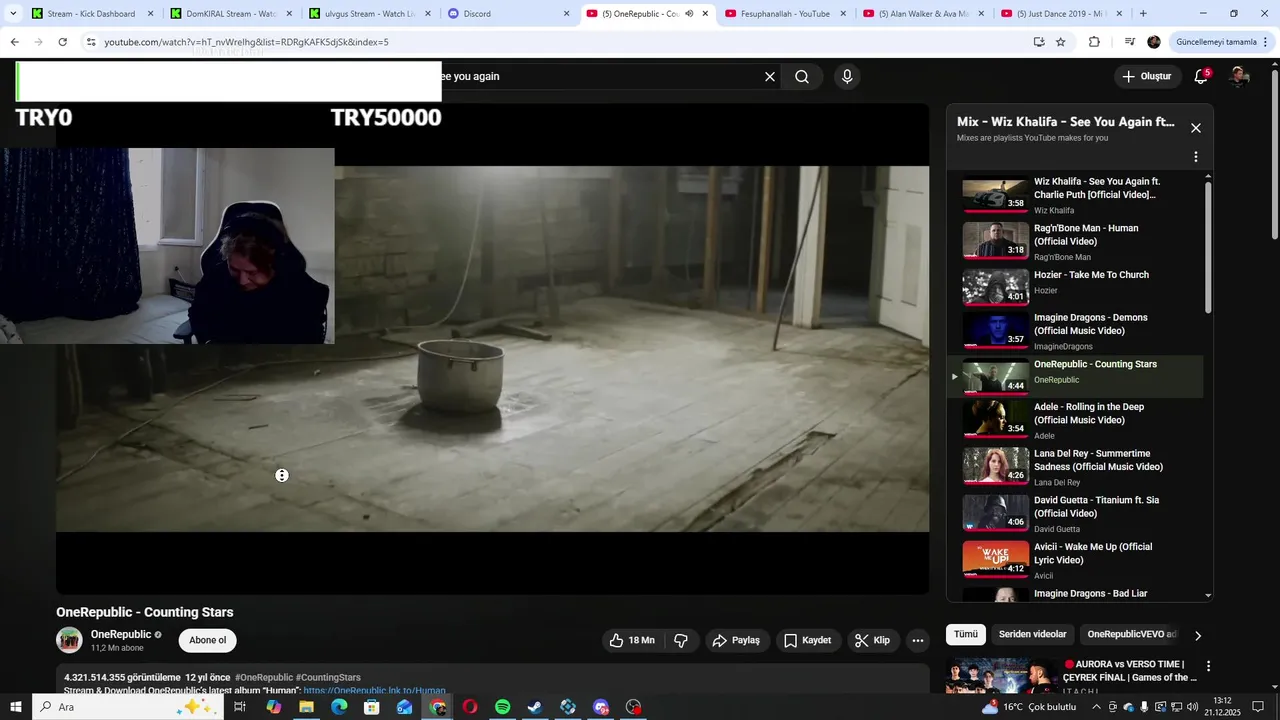Viewport: 1280px width, 720px height.
Task: Subscribe with the Abone ol button
Action: [x=208, y=640]
